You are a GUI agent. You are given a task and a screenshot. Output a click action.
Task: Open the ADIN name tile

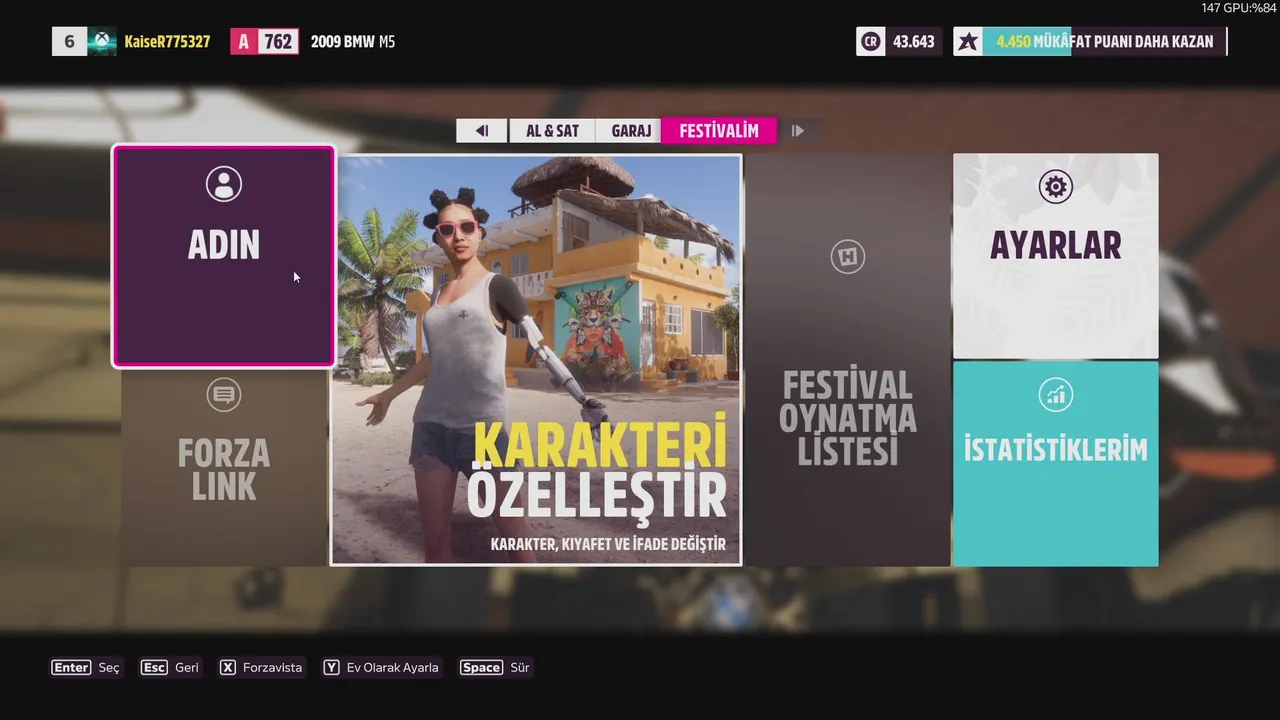(224, 256)
